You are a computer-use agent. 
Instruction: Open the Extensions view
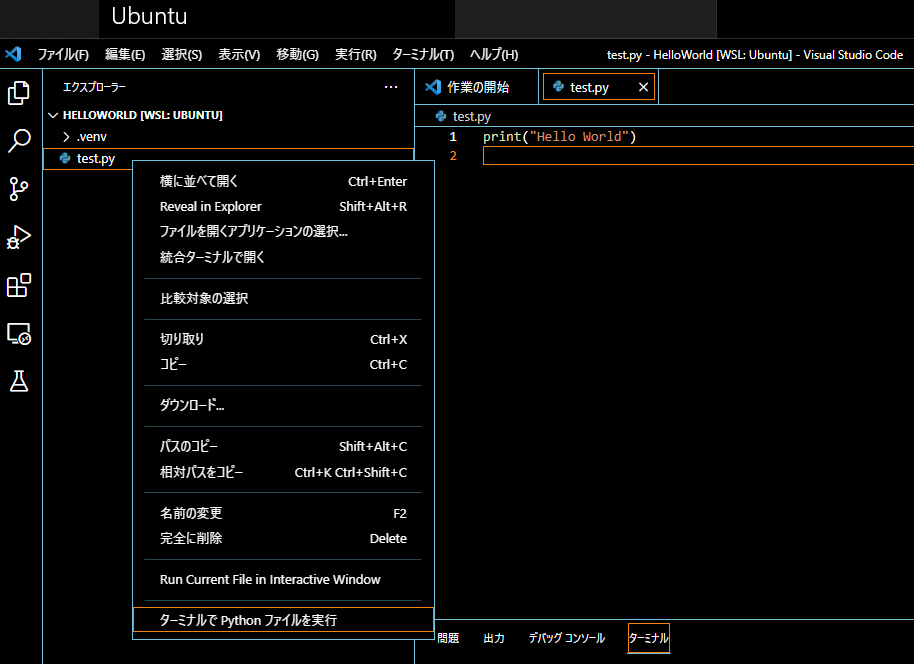(19, 286)
